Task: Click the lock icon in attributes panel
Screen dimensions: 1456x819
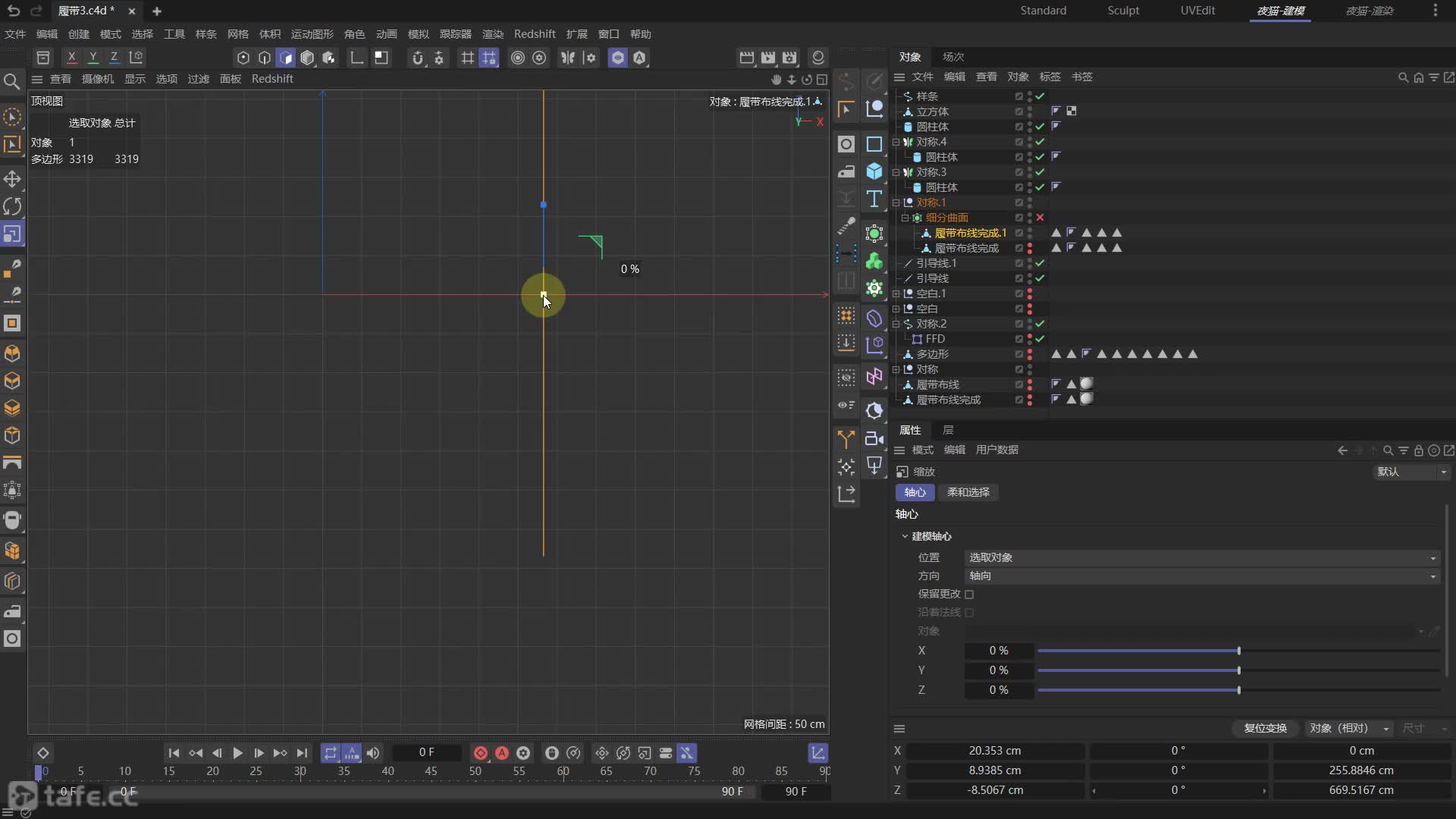Action: 1418,450
